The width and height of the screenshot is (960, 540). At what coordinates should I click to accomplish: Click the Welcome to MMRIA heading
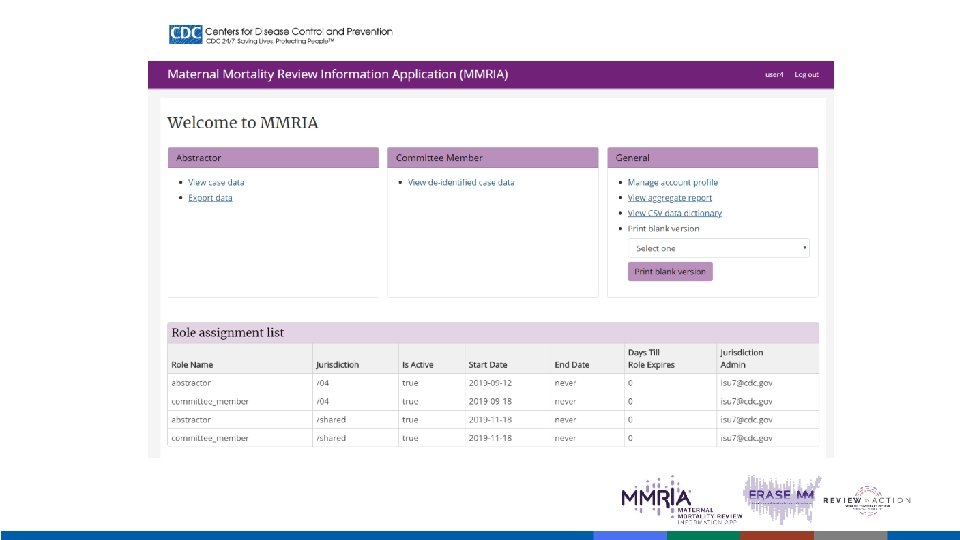[242, 122]
